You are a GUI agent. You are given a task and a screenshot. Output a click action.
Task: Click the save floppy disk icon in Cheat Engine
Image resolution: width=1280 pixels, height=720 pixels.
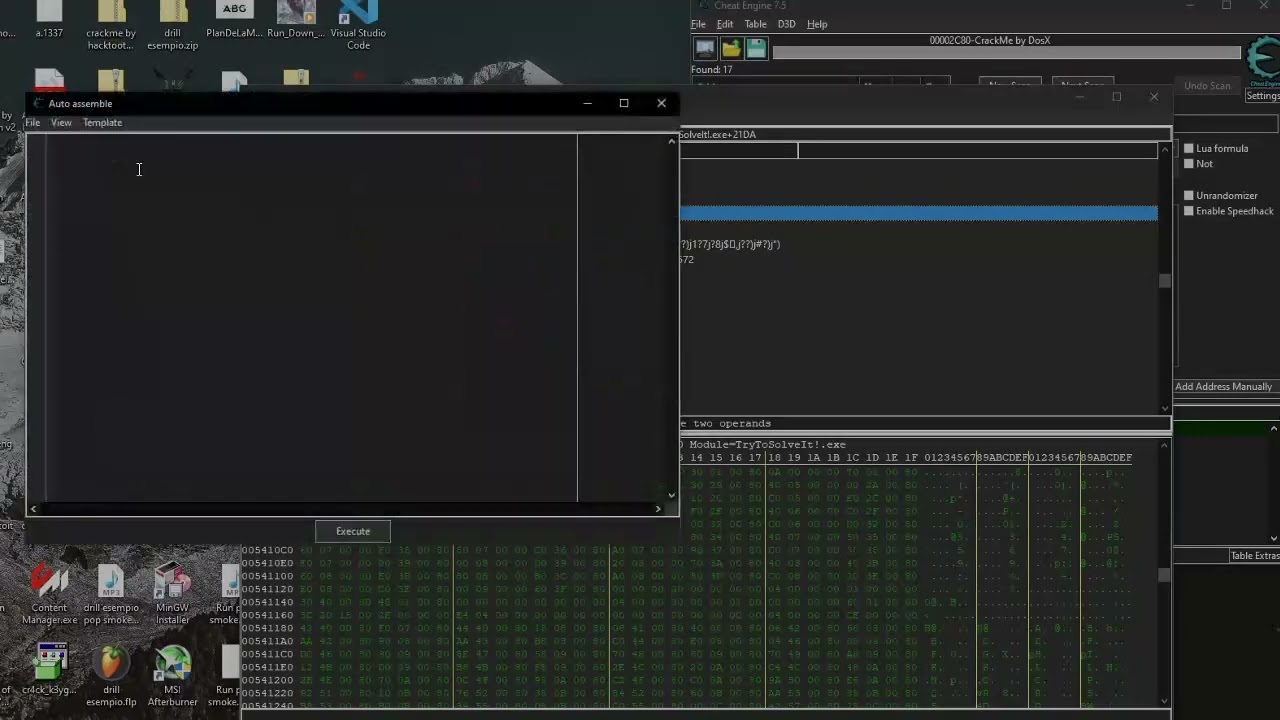pos(755,49)
